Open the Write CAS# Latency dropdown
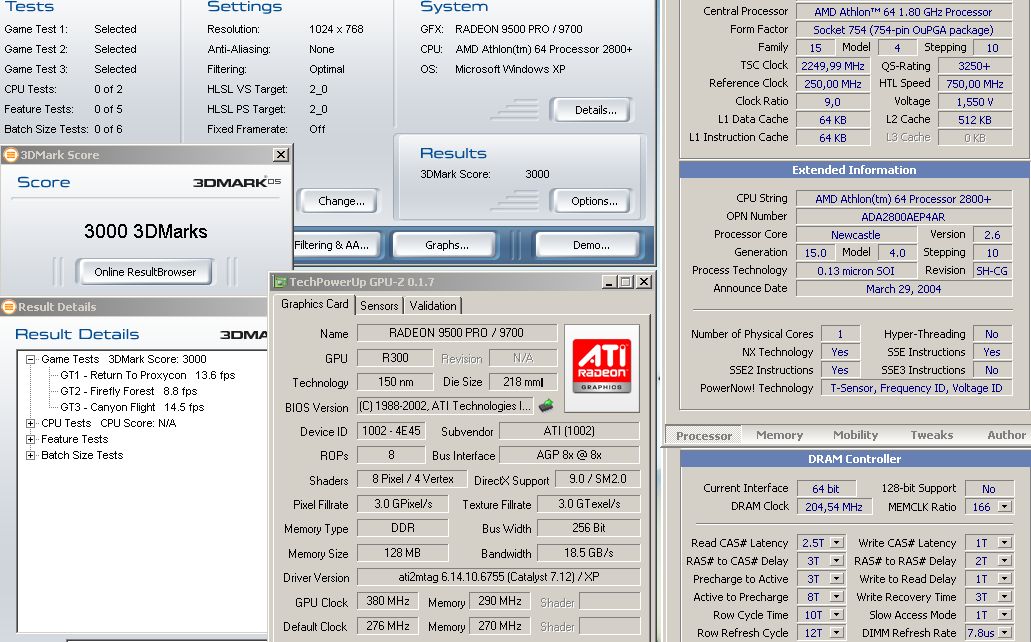Image resolution: width=1031 pixels, height=642 pixels. (1005, 543)
